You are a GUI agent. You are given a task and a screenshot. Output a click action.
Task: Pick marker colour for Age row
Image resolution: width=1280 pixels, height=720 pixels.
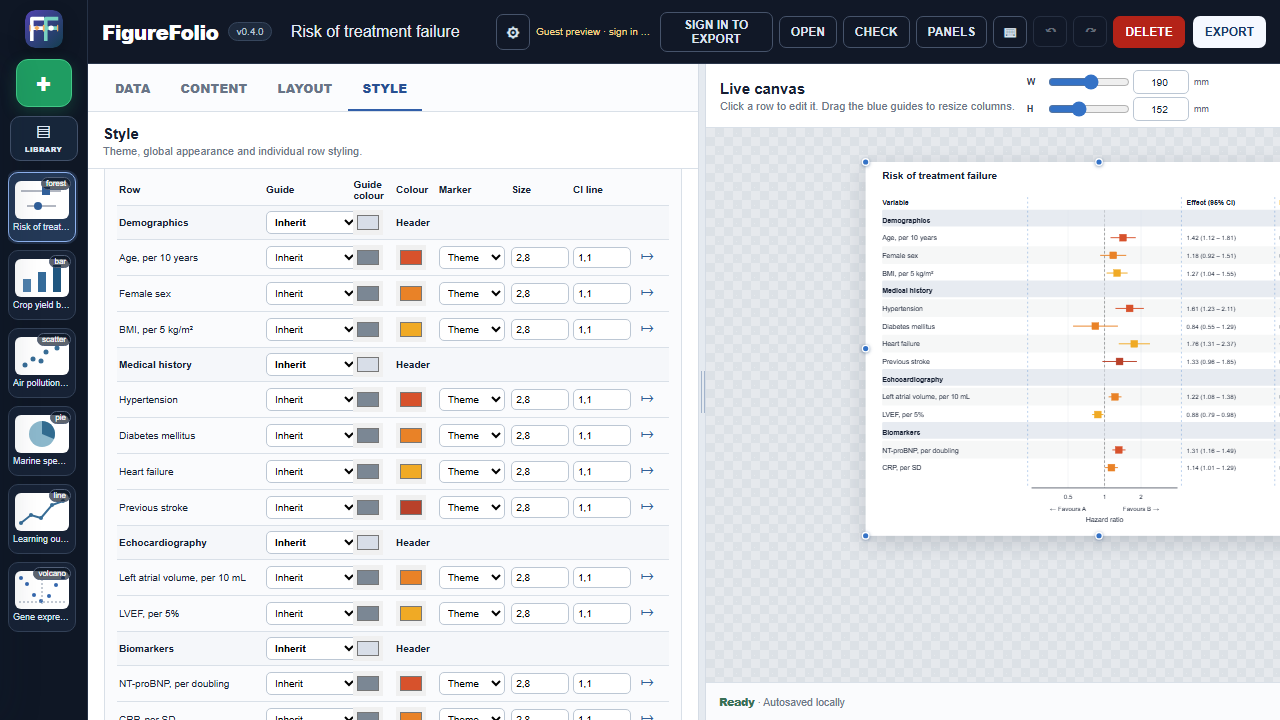411,258
